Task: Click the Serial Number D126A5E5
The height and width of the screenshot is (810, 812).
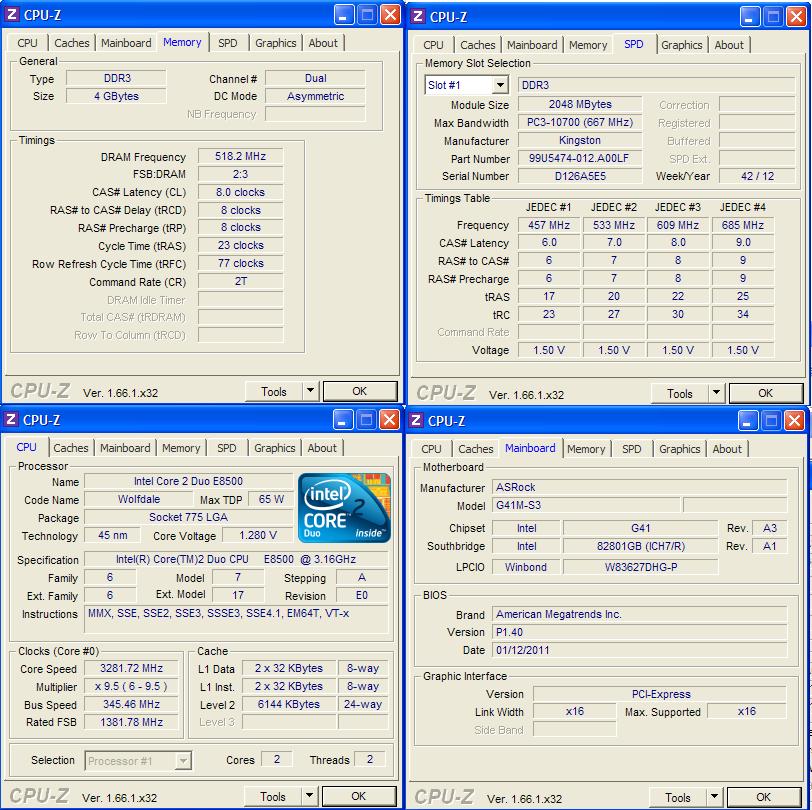Action: point(580,176)
